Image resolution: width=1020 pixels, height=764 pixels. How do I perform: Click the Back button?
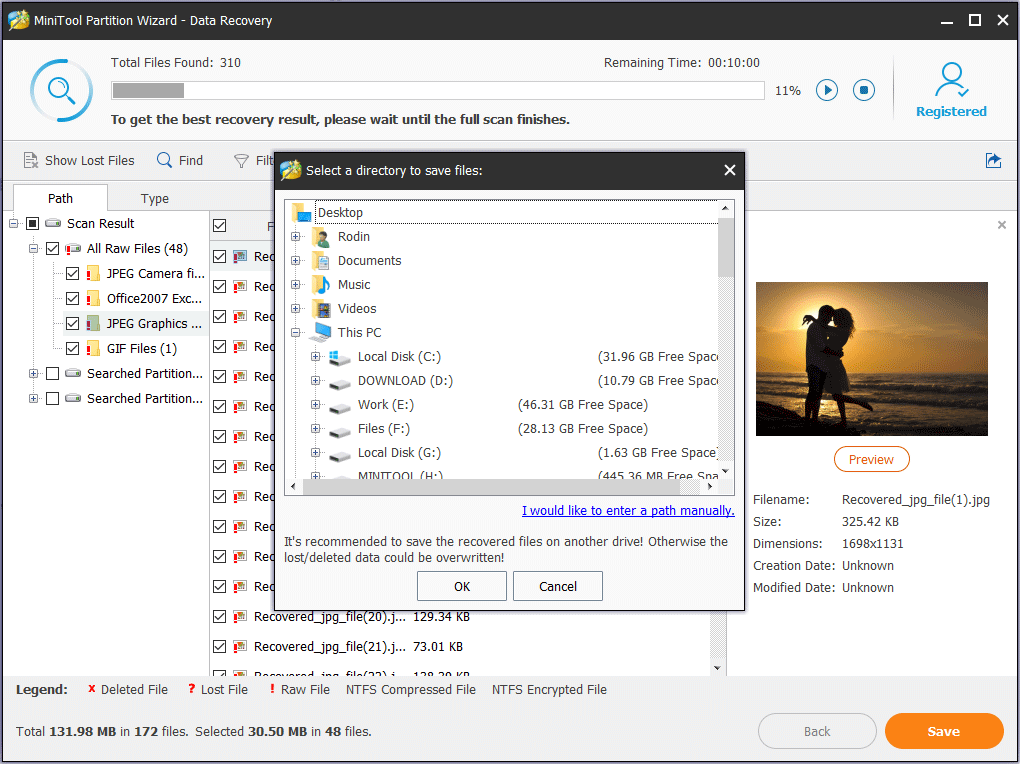click(x=817, y=731)
